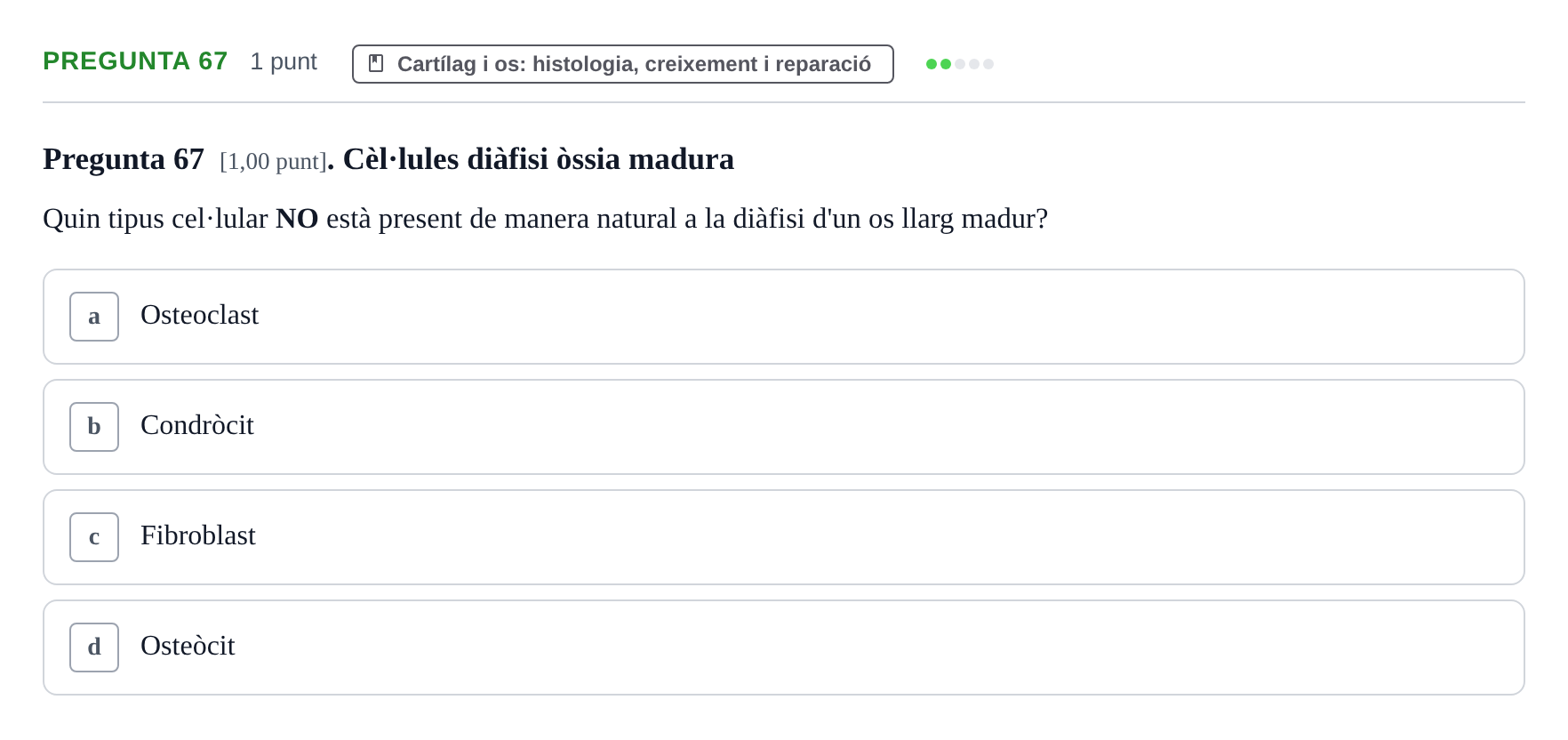The height and width of the screenshot is (740, 1568).
Task: Choose the Condròcit answer text
Action: pyautogui.click(x=197, y=425)
